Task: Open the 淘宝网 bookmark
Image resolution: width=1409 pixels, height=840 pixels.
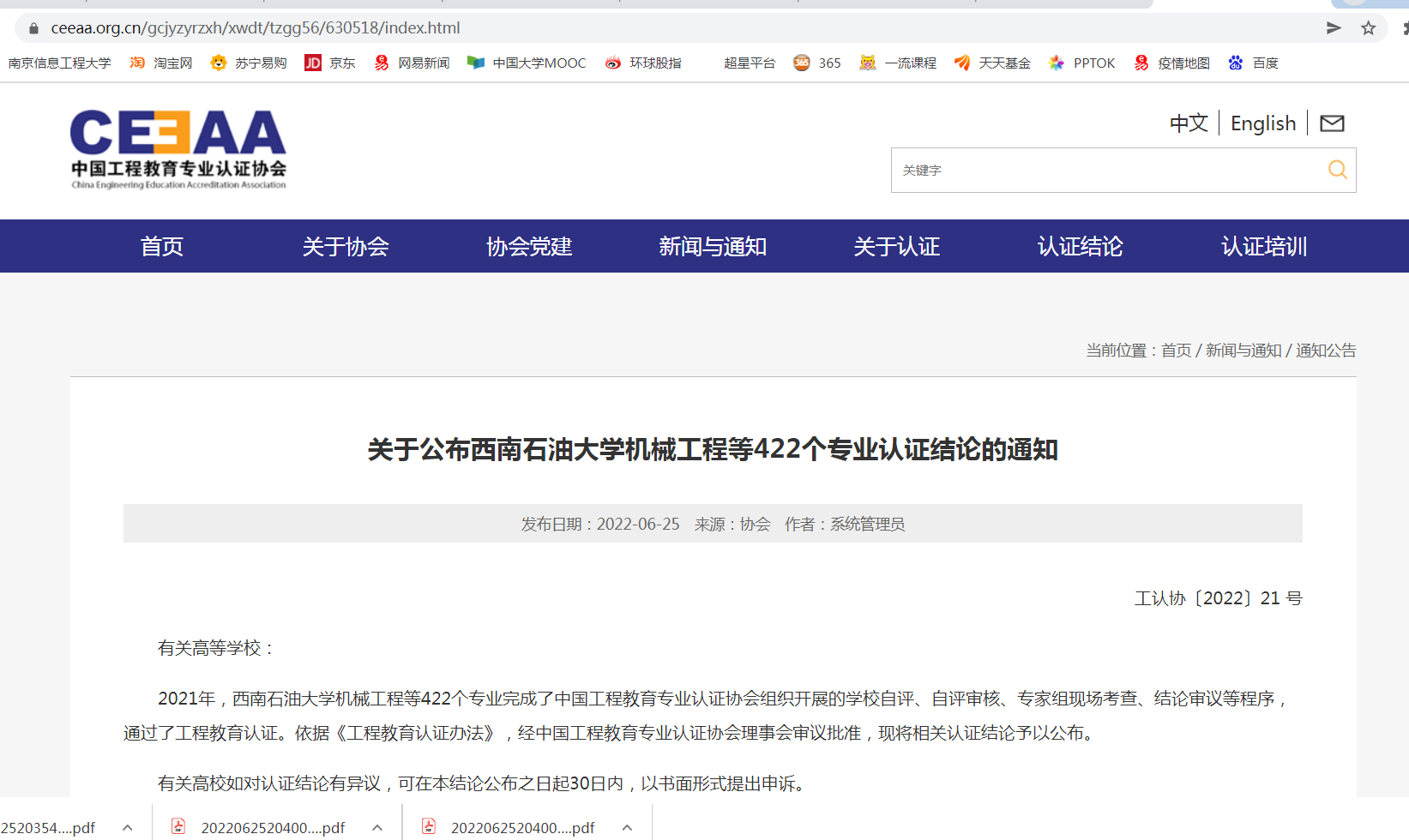Action: [161, 63]
